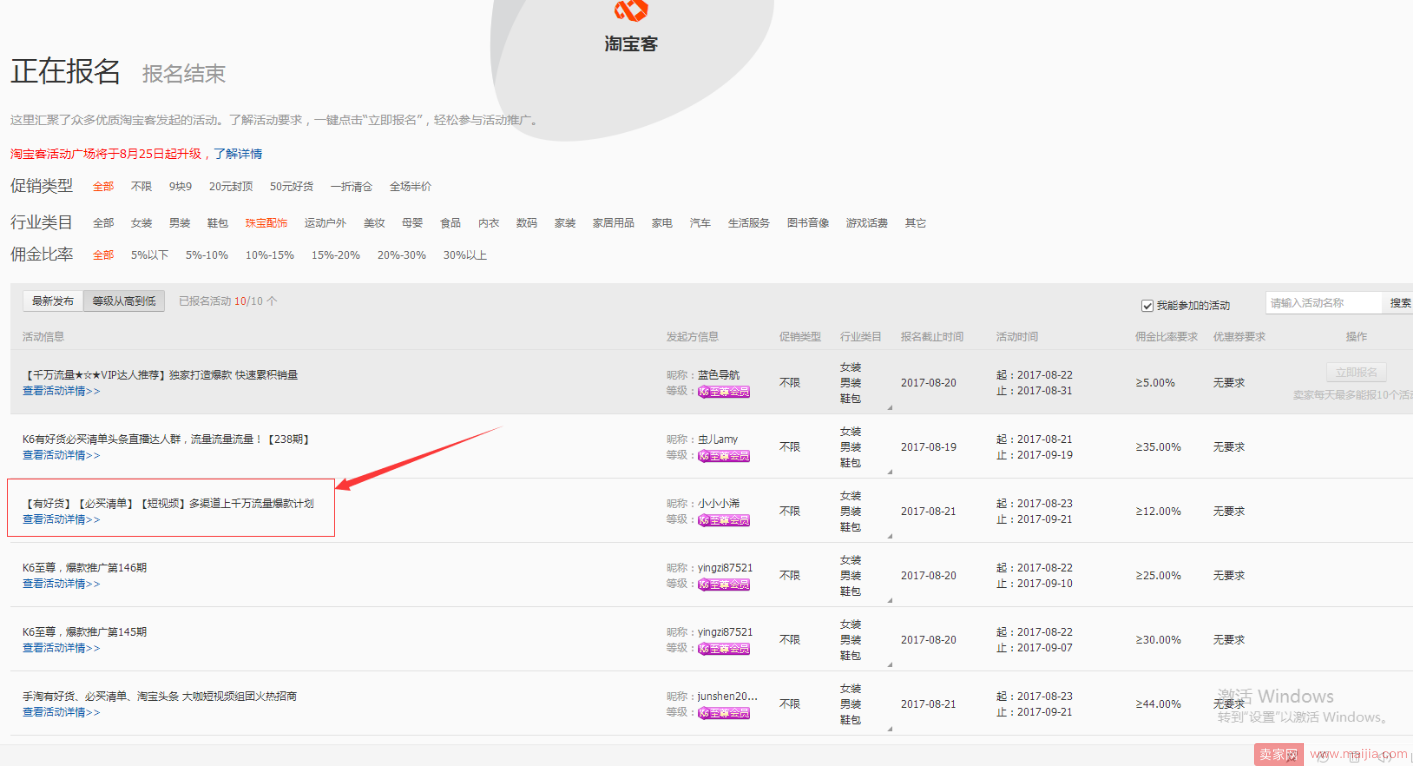
Task: Toggle 我能参加的活动 checkbox
Action: (x=1147, y=305)
